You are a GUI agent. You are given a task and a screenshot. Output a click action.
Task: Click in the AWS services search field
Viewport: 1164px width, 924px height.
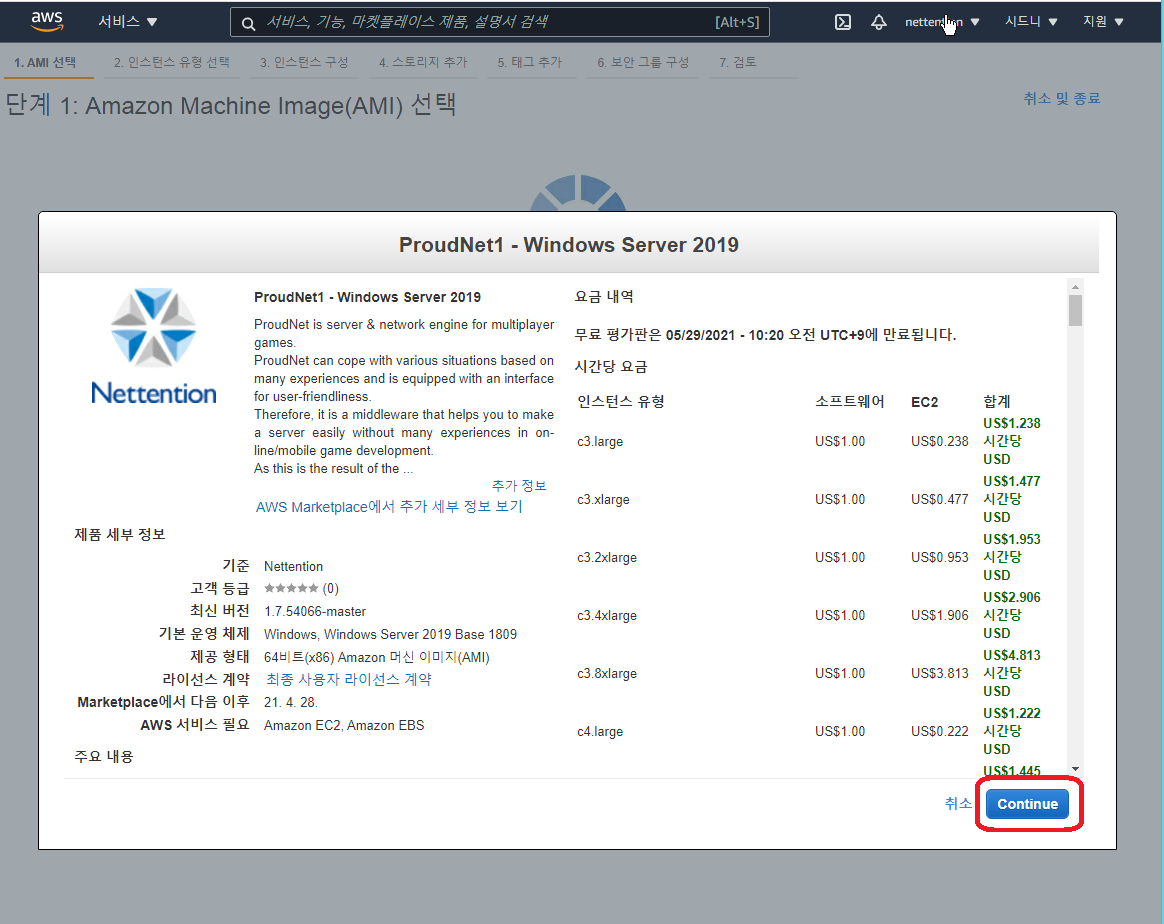click(x=480, y=22)
